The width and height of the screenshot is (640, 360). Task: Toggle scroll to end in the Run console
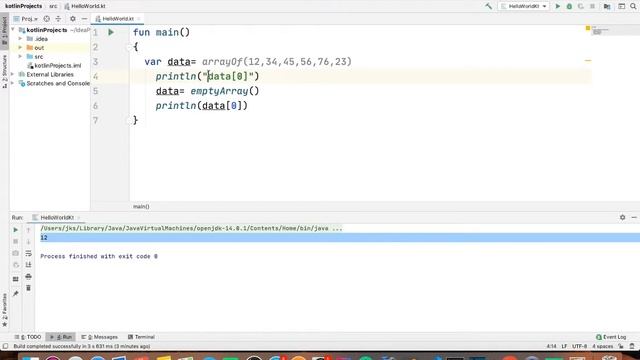29,265
